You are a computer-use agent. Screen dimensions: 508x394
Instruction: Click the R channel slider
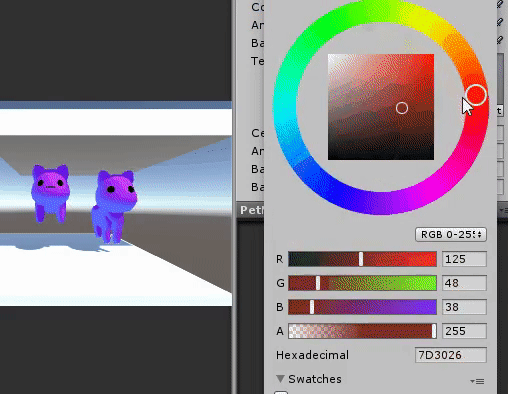point(362,259)
